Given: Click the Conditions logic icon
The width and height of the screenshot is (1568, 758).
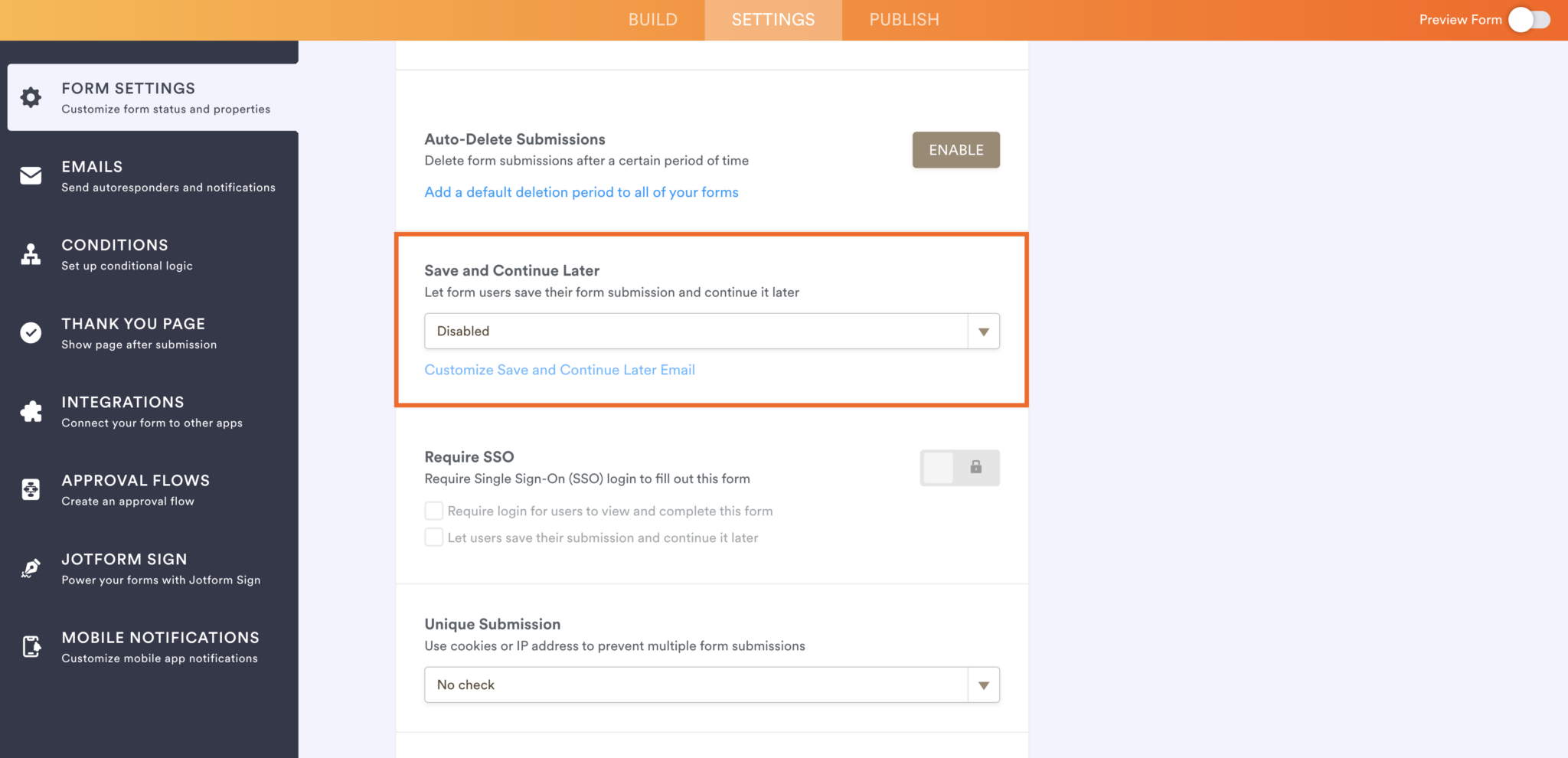Looking at the screenshot, I should click(30, 254).
